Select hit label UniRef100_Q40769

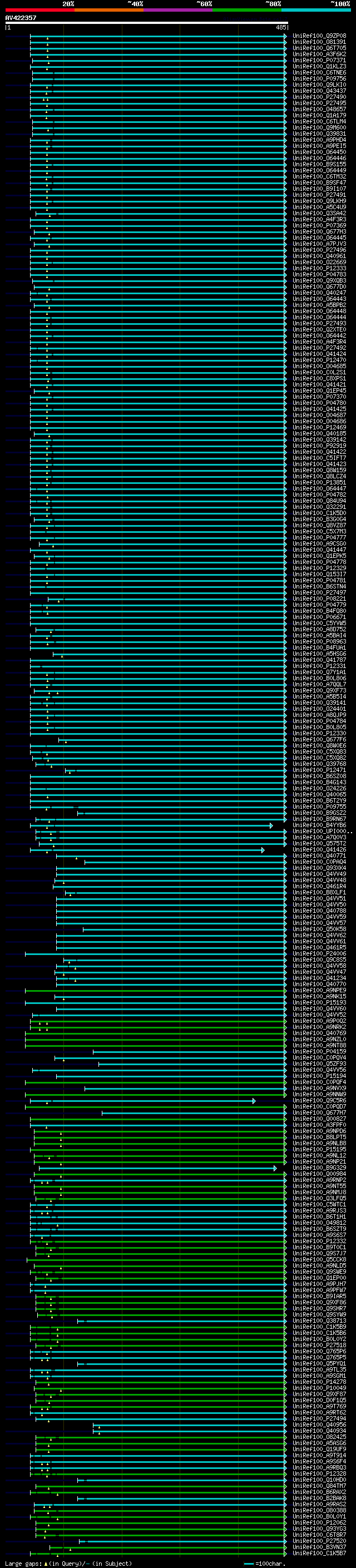tap(319, 1033)
